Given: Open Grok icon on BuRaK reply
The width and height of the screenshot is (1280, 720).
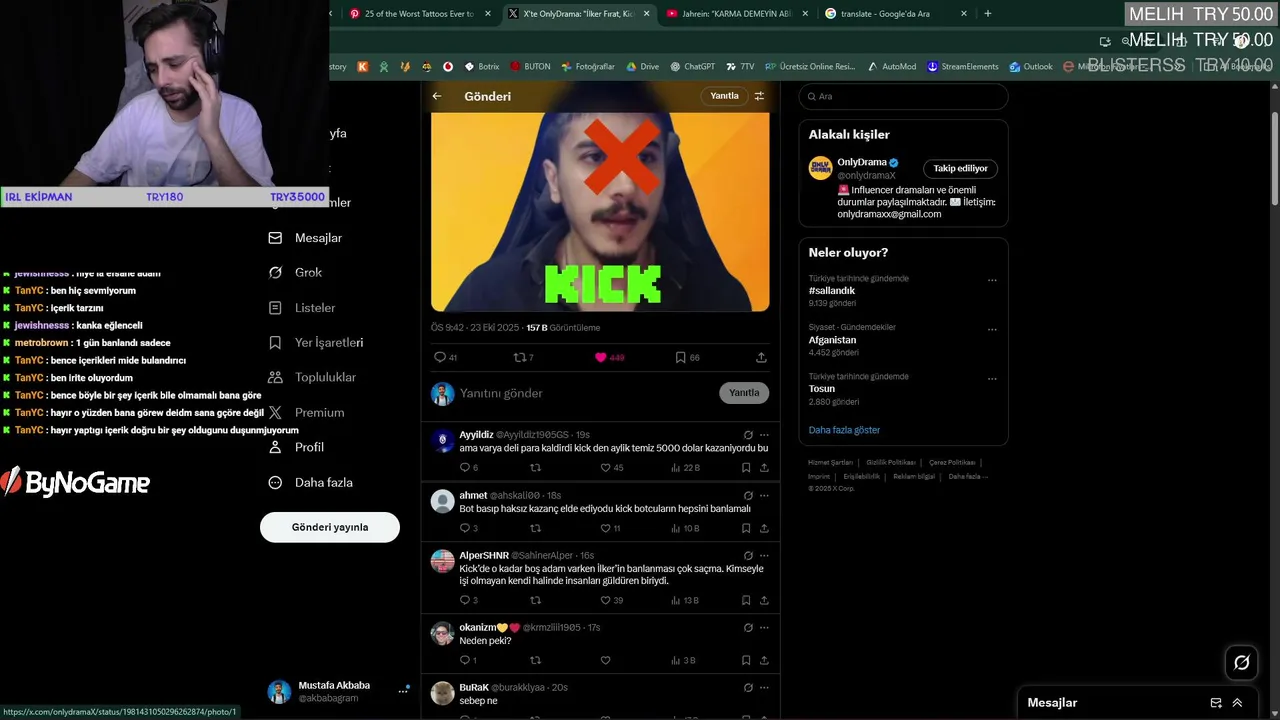Looking at the screenshot, I should [748, 687].
